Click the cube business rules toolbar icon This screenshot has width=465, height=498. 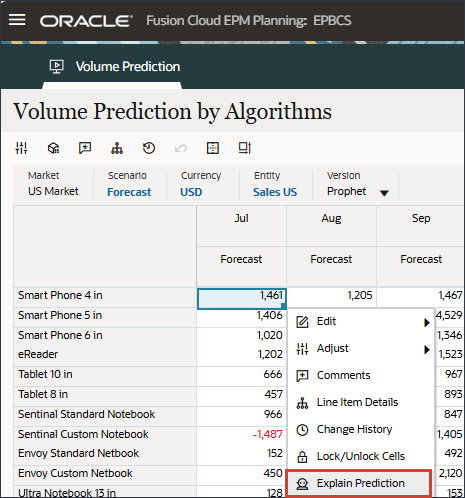click(x=53, y=148)
